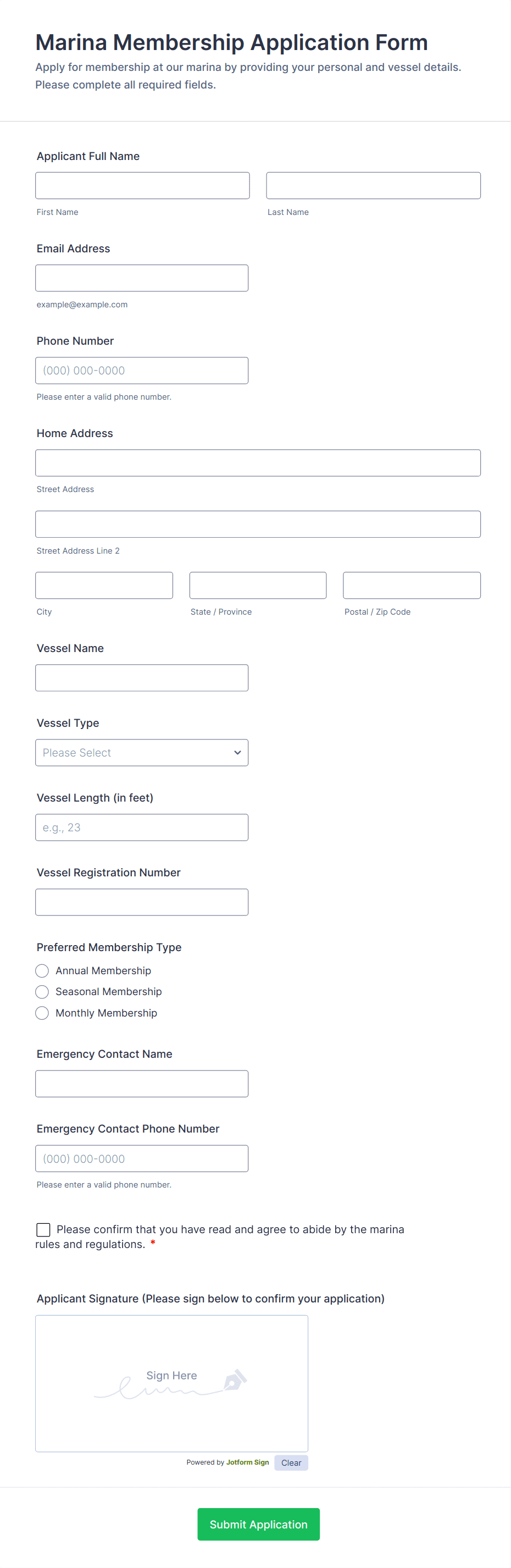Click into the Email Address field
511x1568 pixels.
[141, 278]
